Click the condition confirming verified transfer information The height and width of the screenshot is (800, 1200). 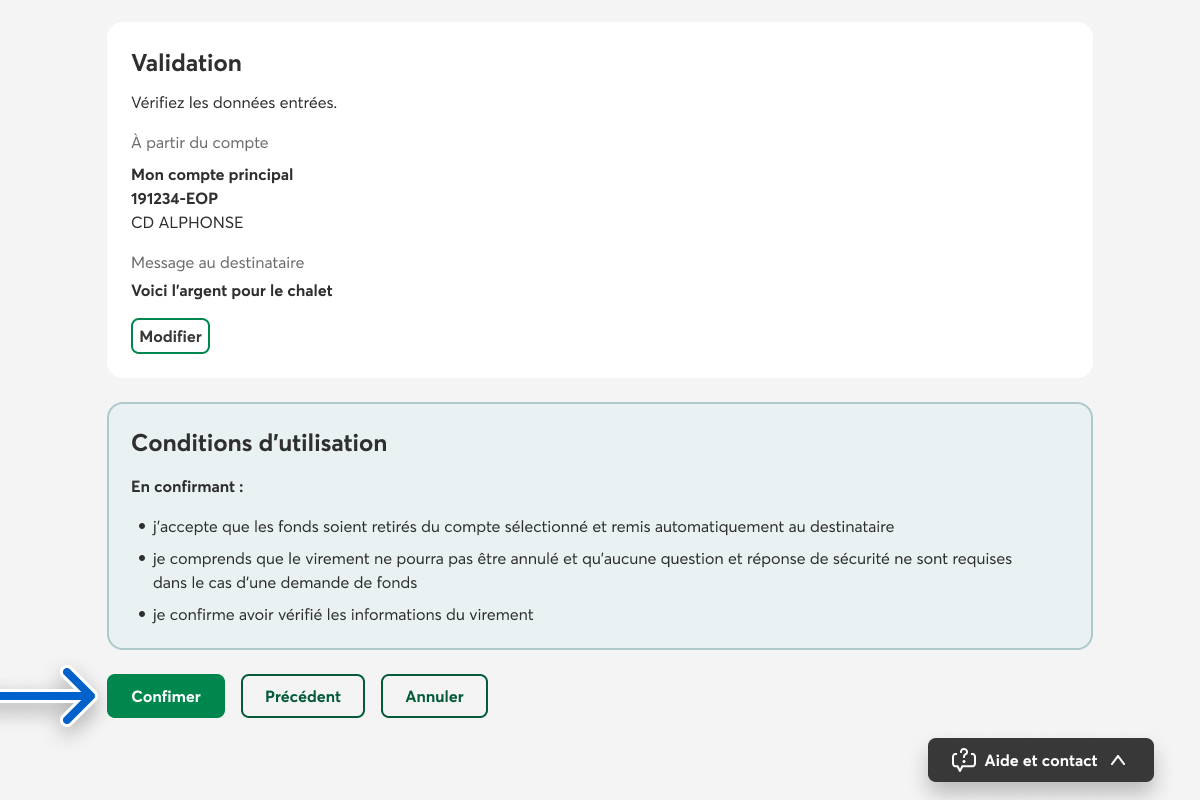coord(343,615)
